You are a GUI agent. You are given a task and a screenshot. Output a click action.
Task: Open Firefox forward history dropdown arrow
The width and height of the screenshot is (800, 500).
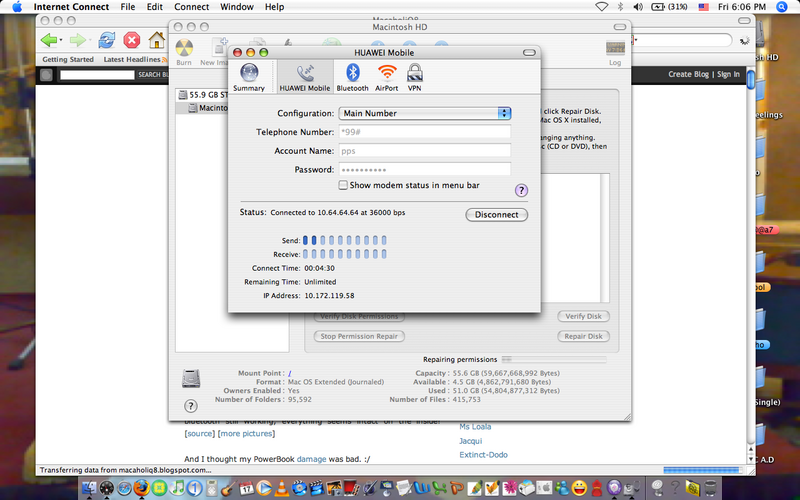(x=90, y=39)
